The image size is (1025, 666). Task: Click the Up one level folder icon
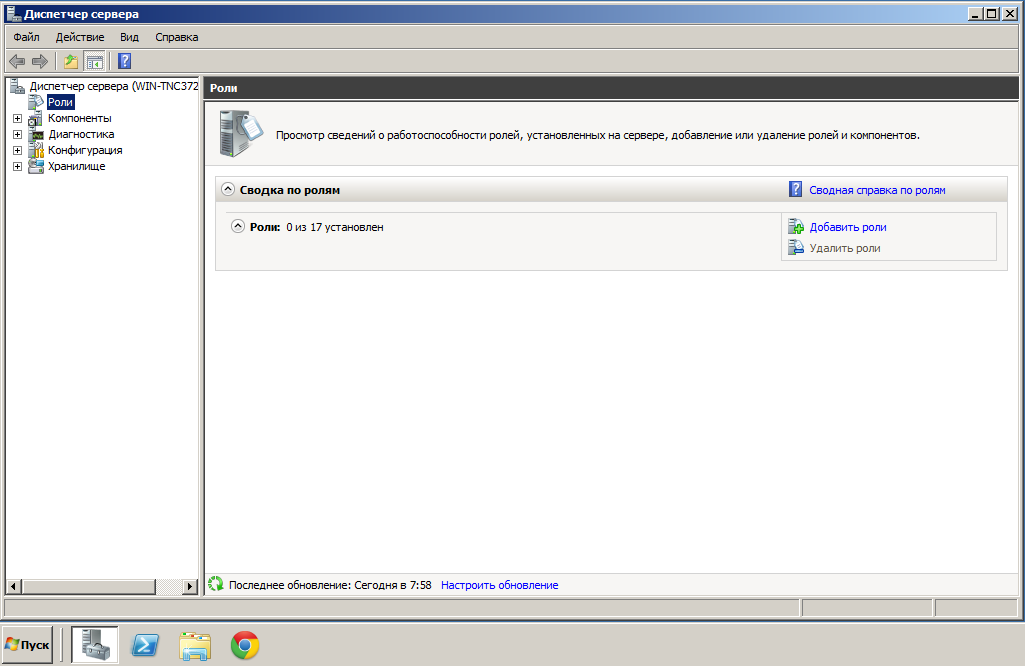(71, 62)
